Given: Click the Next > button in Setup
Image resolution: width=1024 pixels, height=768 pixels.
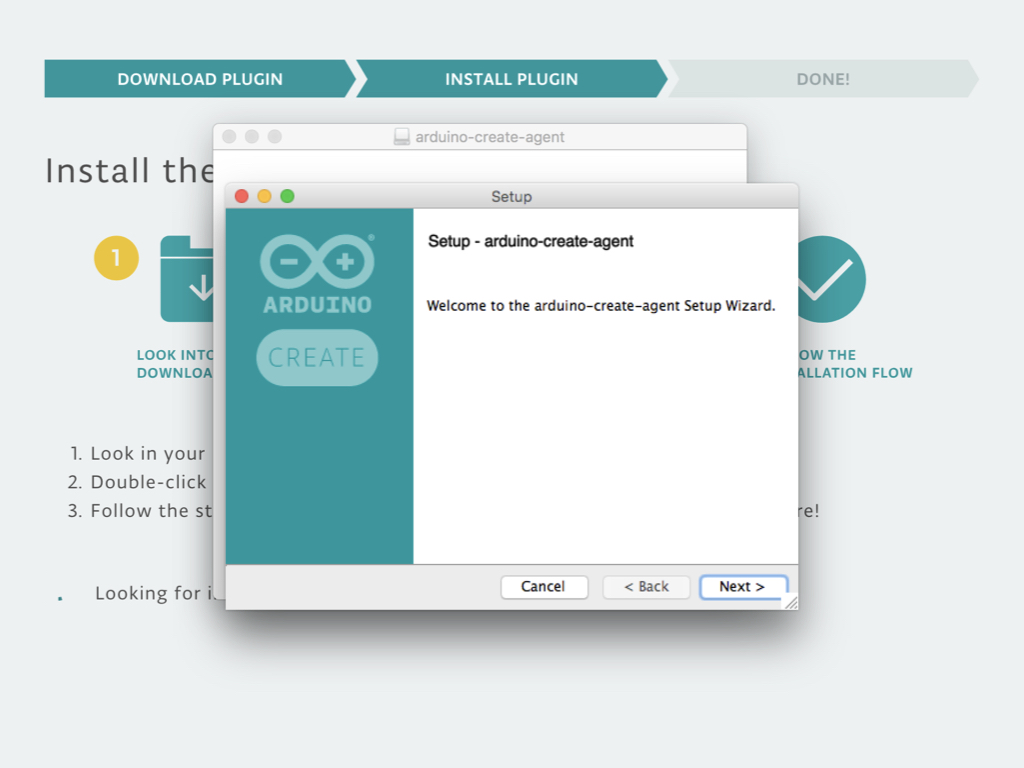Looking at the screenshot, I should 743,586.
